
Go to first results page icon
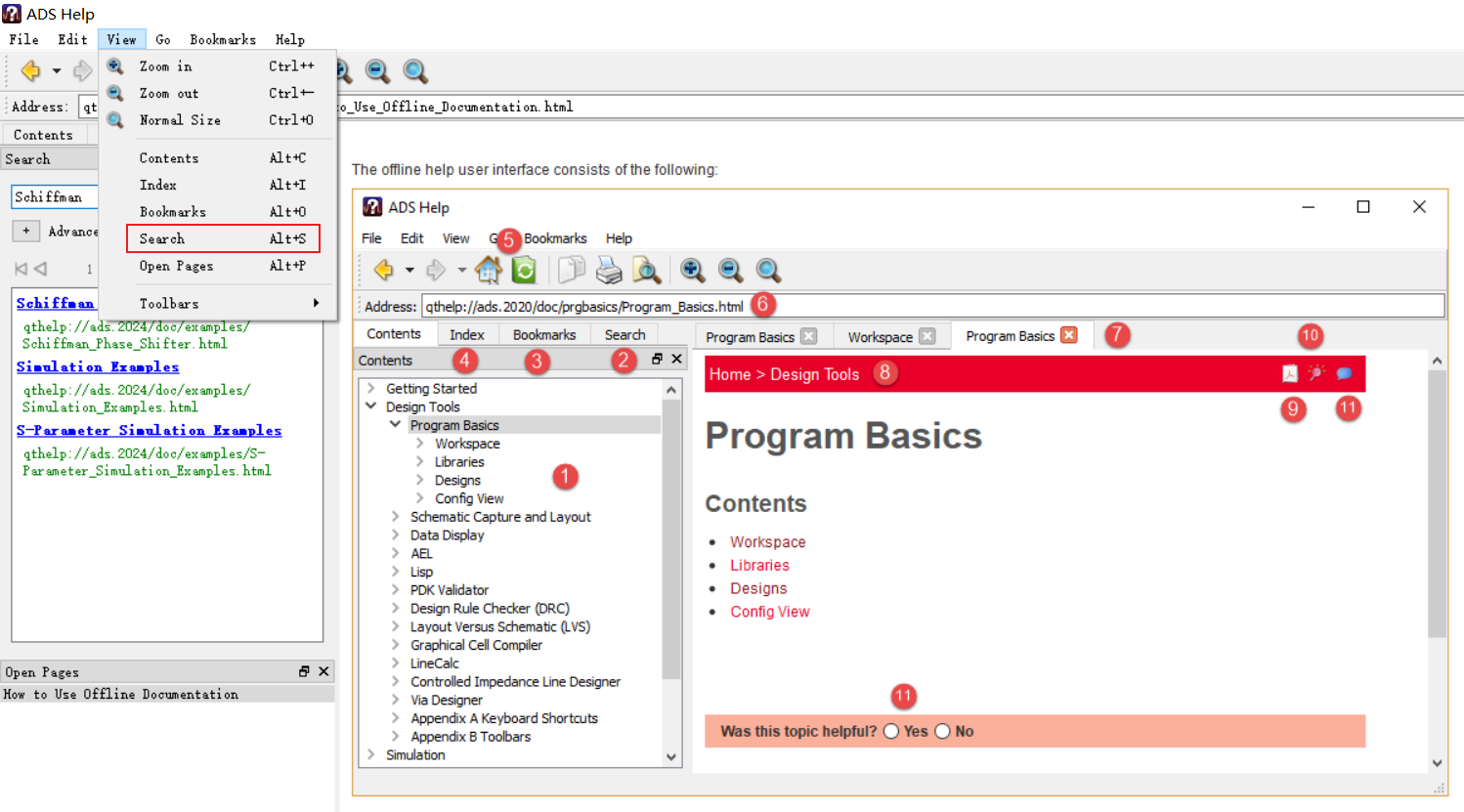coord(21,269)
